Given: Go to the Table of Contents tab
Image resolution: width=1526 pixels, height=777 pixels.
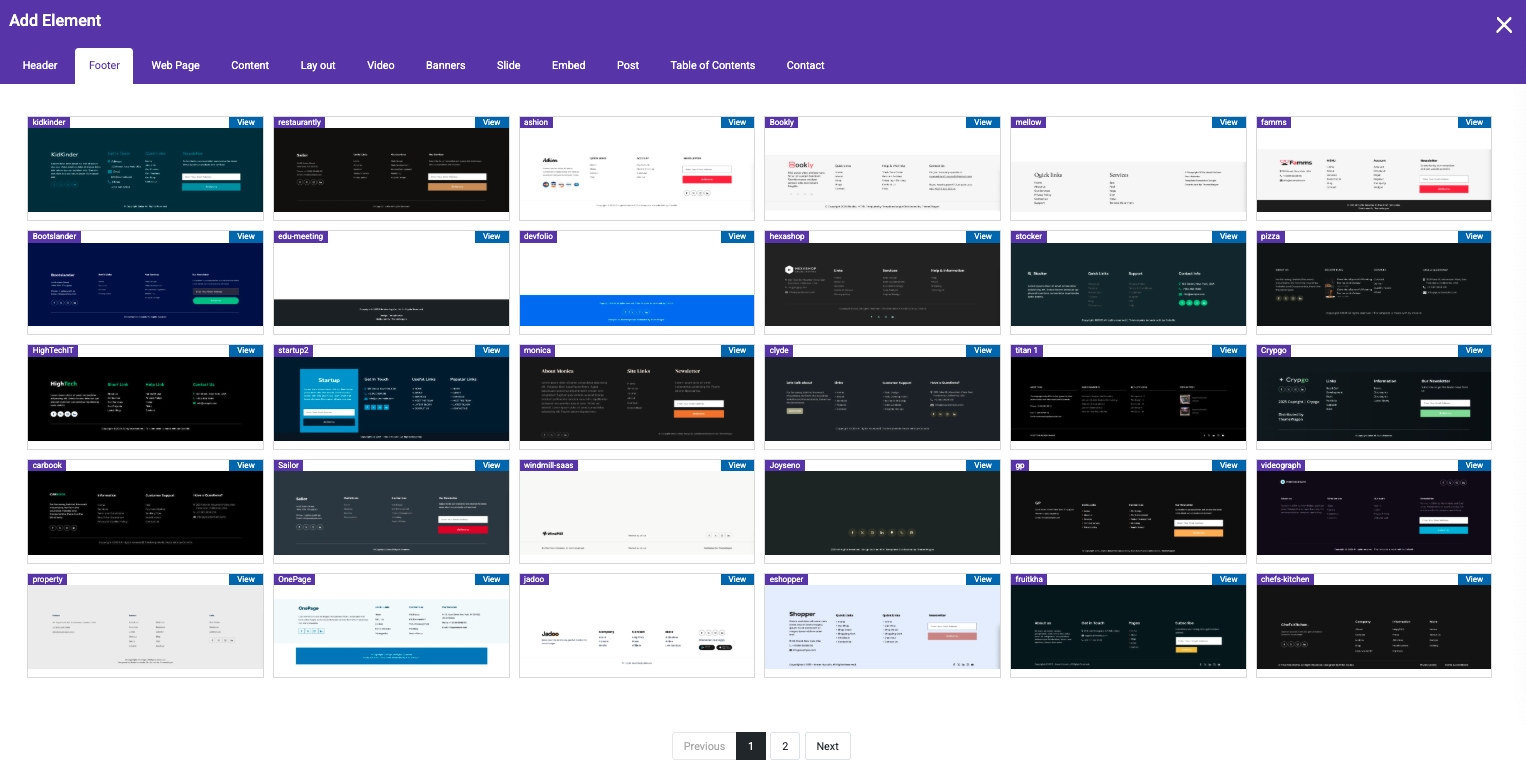Looking at the screenshot, I should pos(712,66).
